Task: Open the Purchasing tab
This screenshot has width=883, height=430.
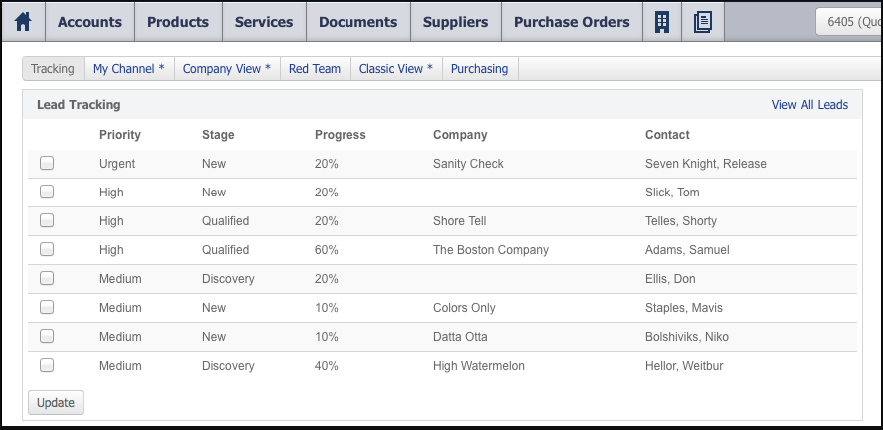Action: click(479, 69)
